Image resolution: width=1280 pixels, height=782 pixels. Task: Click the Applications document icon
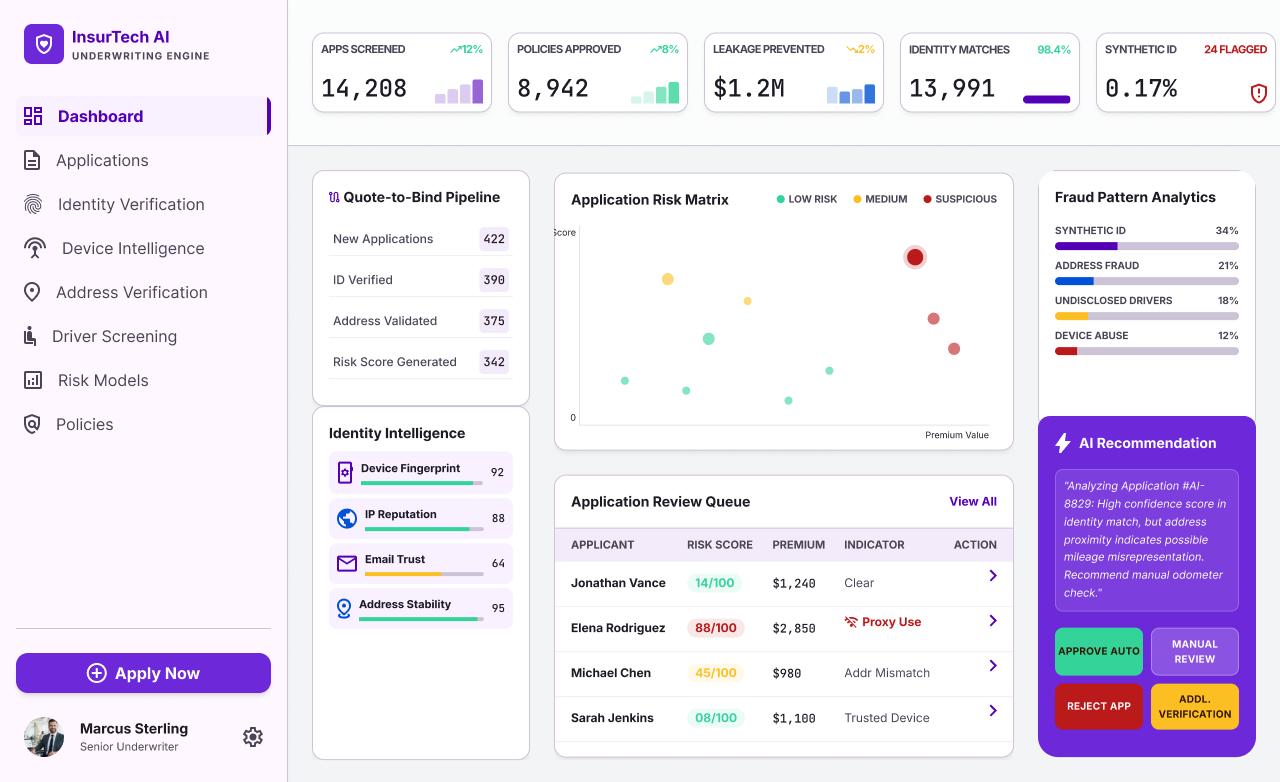tap(32, 160)
